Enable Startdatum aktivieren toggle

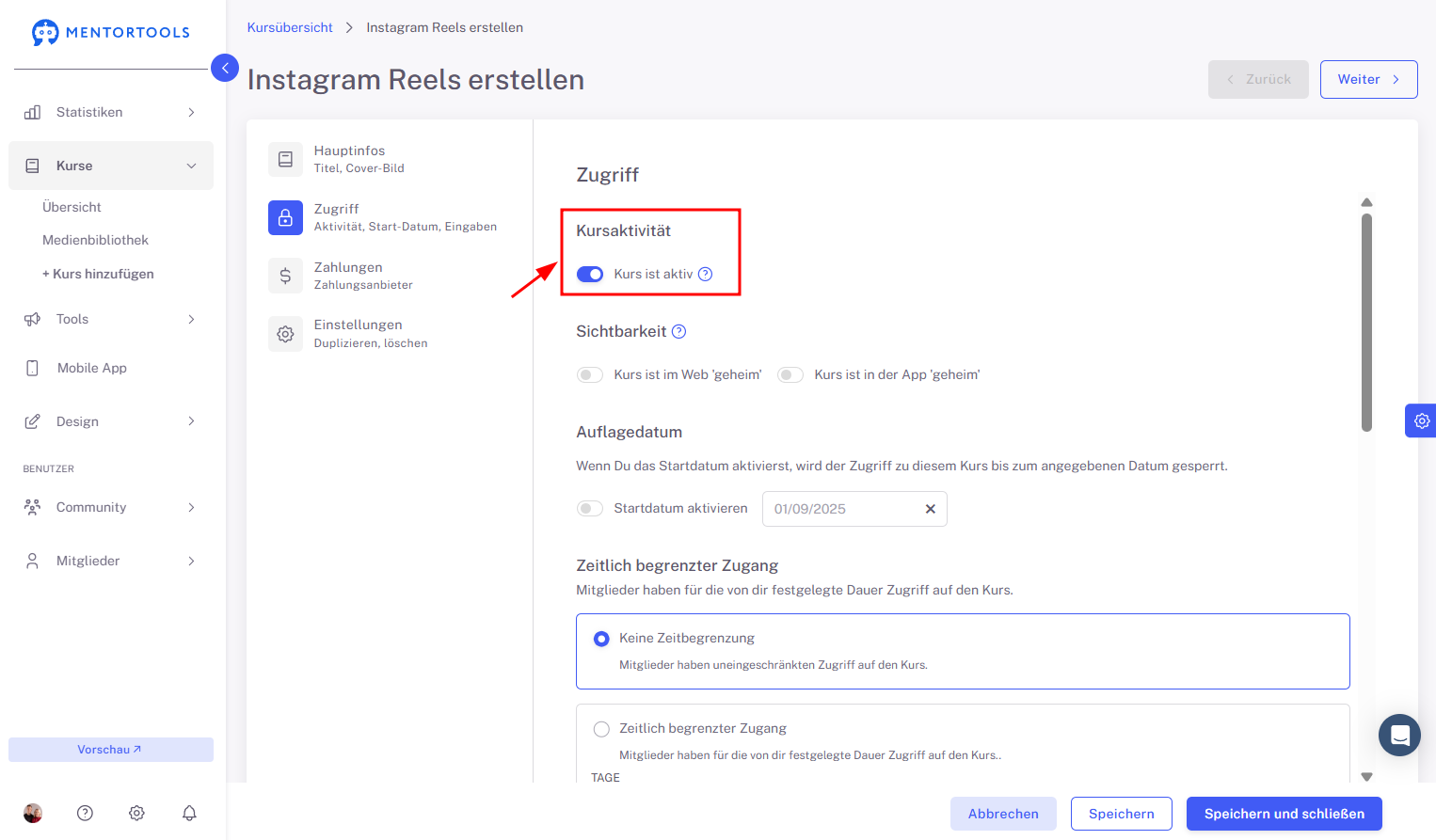coord(590,508)
